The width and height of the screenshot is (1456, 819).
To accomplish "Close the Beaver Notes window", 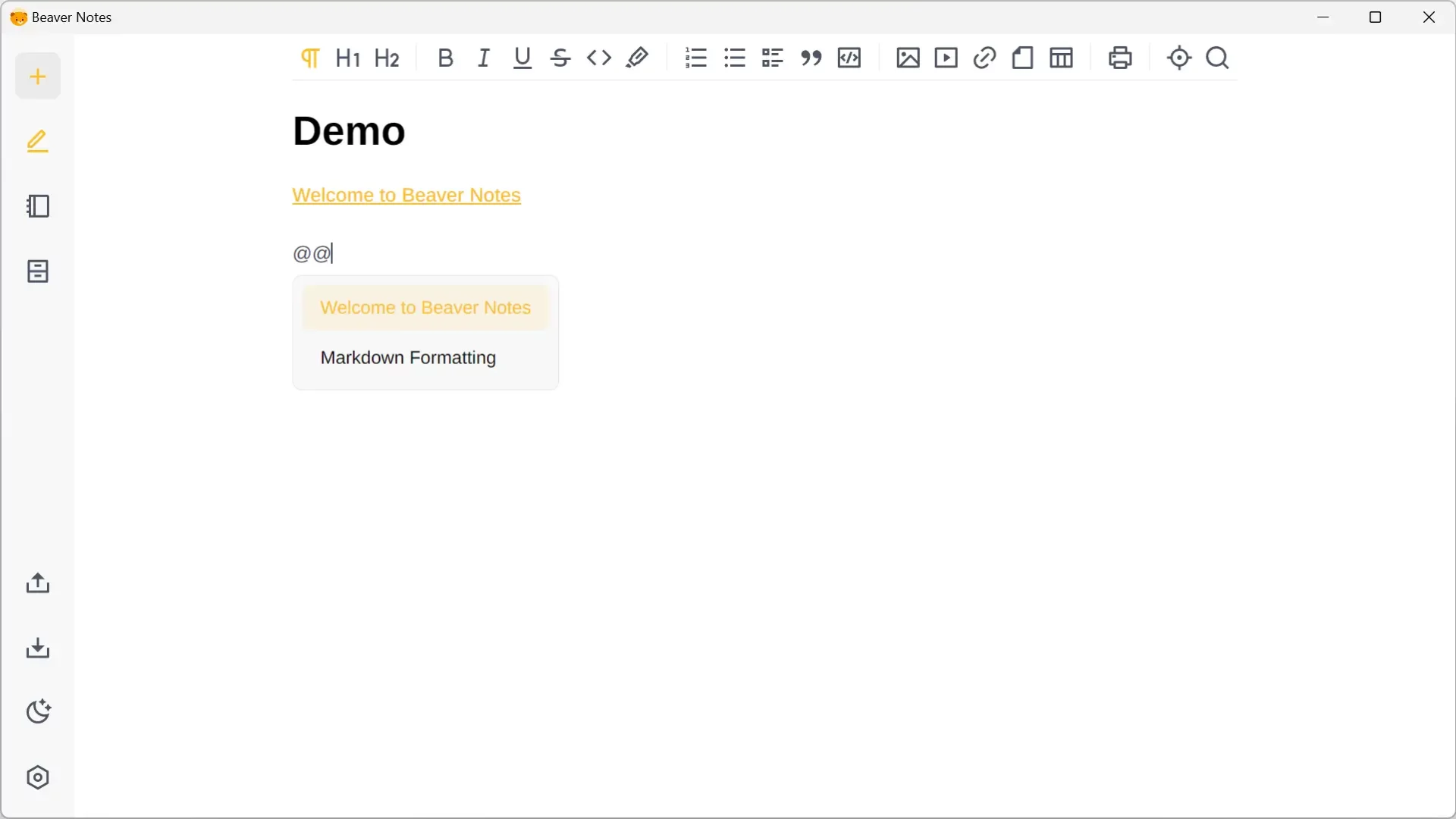I will click(1429, 17).
